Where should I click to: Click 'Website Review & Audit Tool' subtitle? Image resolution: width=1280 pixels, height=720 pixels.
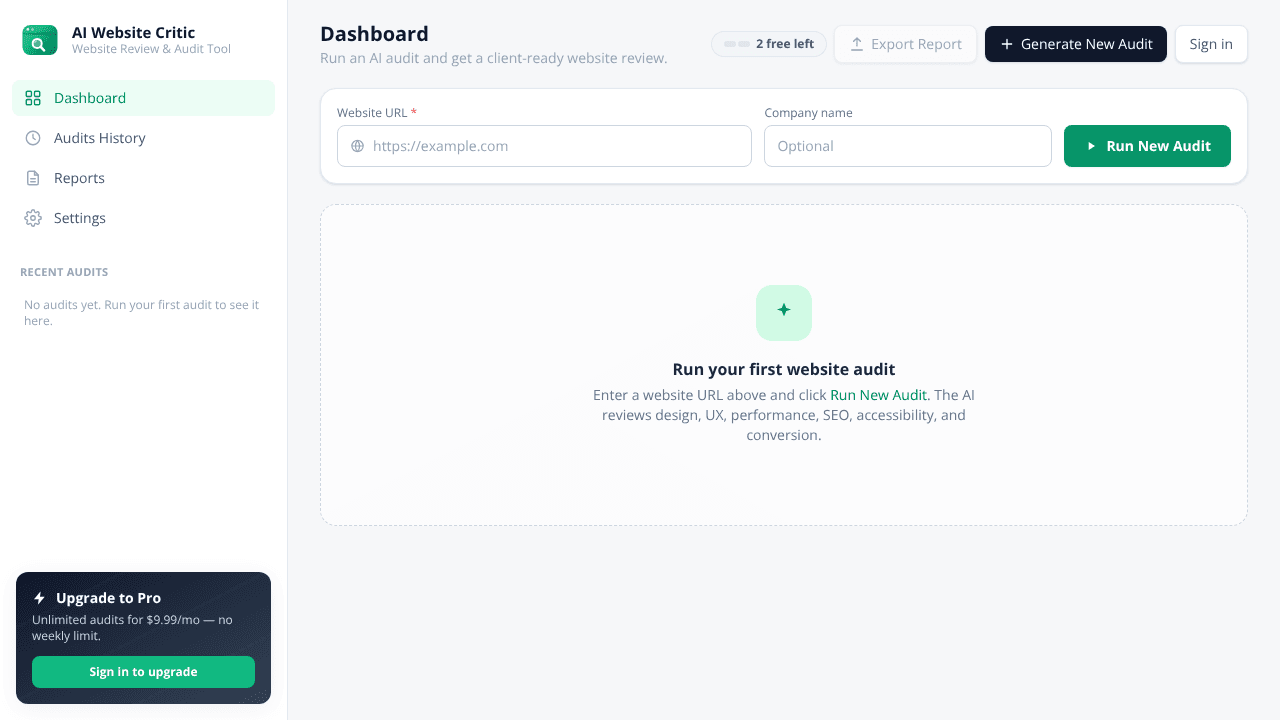pos(151,49)
